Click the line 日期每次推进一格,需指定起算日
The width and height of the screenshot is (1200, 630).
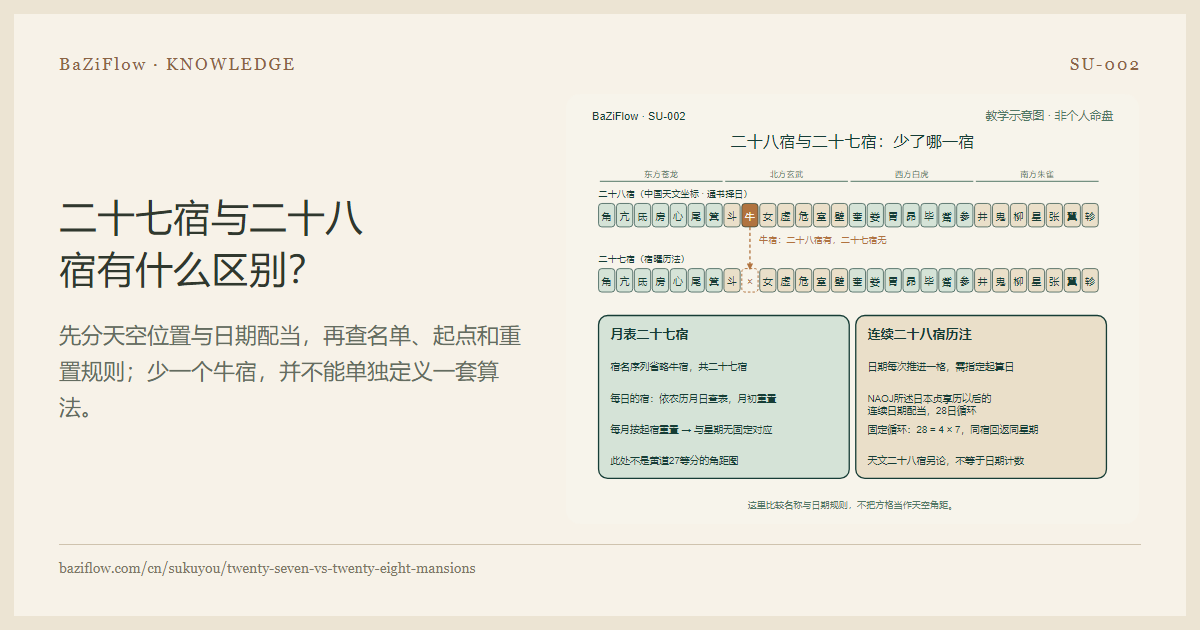pyautogui.click(x=940, y=367)
